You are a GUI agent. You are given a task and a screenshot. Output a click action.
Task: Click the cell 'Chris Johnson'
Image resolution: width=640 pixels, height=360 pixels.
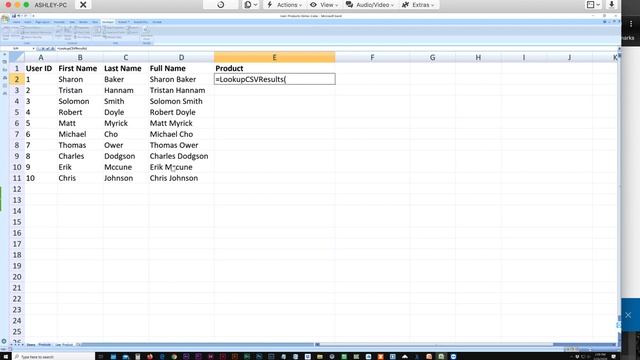coord(181,178)
